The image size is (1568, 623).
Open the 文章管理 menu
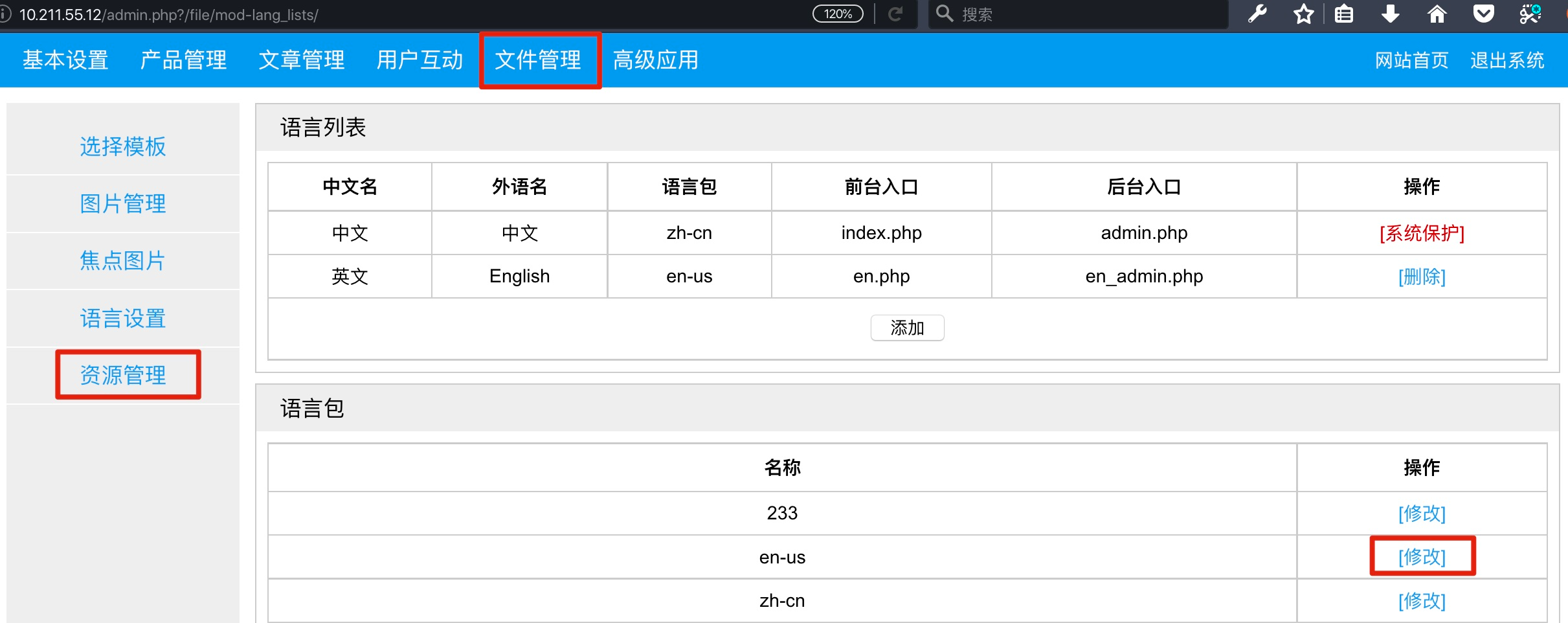[302, 60]
